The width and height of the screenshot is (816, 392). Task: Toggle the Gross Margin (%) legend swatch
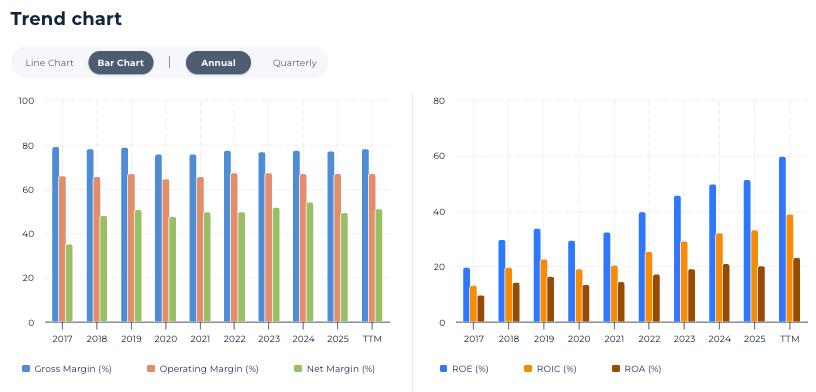pos(26,369)
